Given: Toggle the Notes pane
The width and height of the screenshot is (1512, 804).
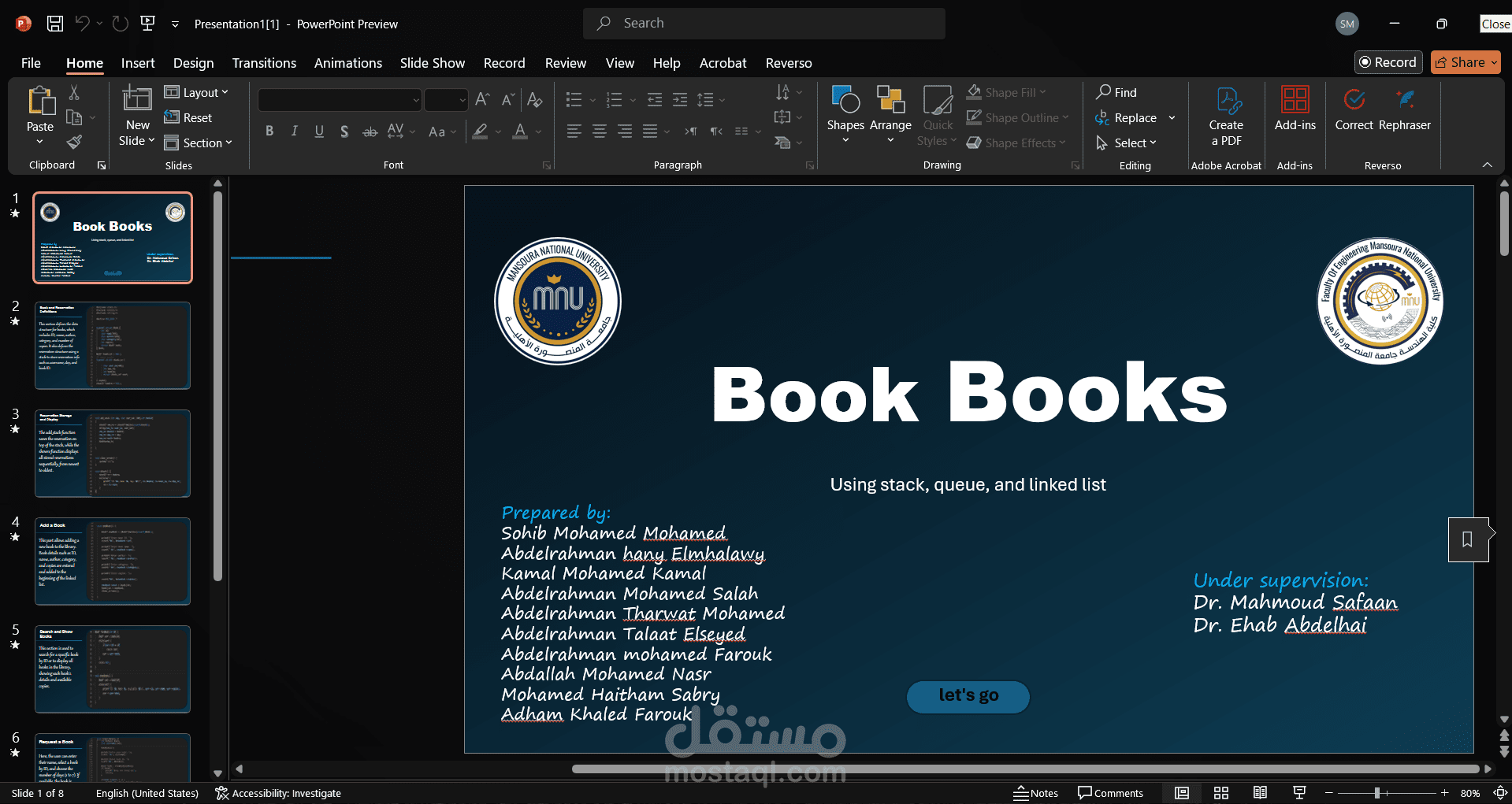Looking at the screenshot, I should coord(1035,793).
